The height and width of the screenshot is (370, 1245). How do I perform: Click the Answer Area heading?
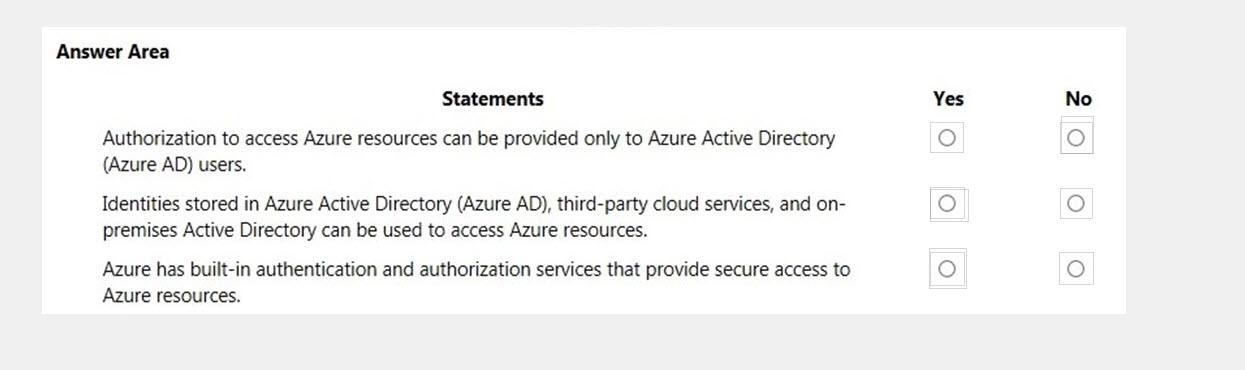pos(113,53)
